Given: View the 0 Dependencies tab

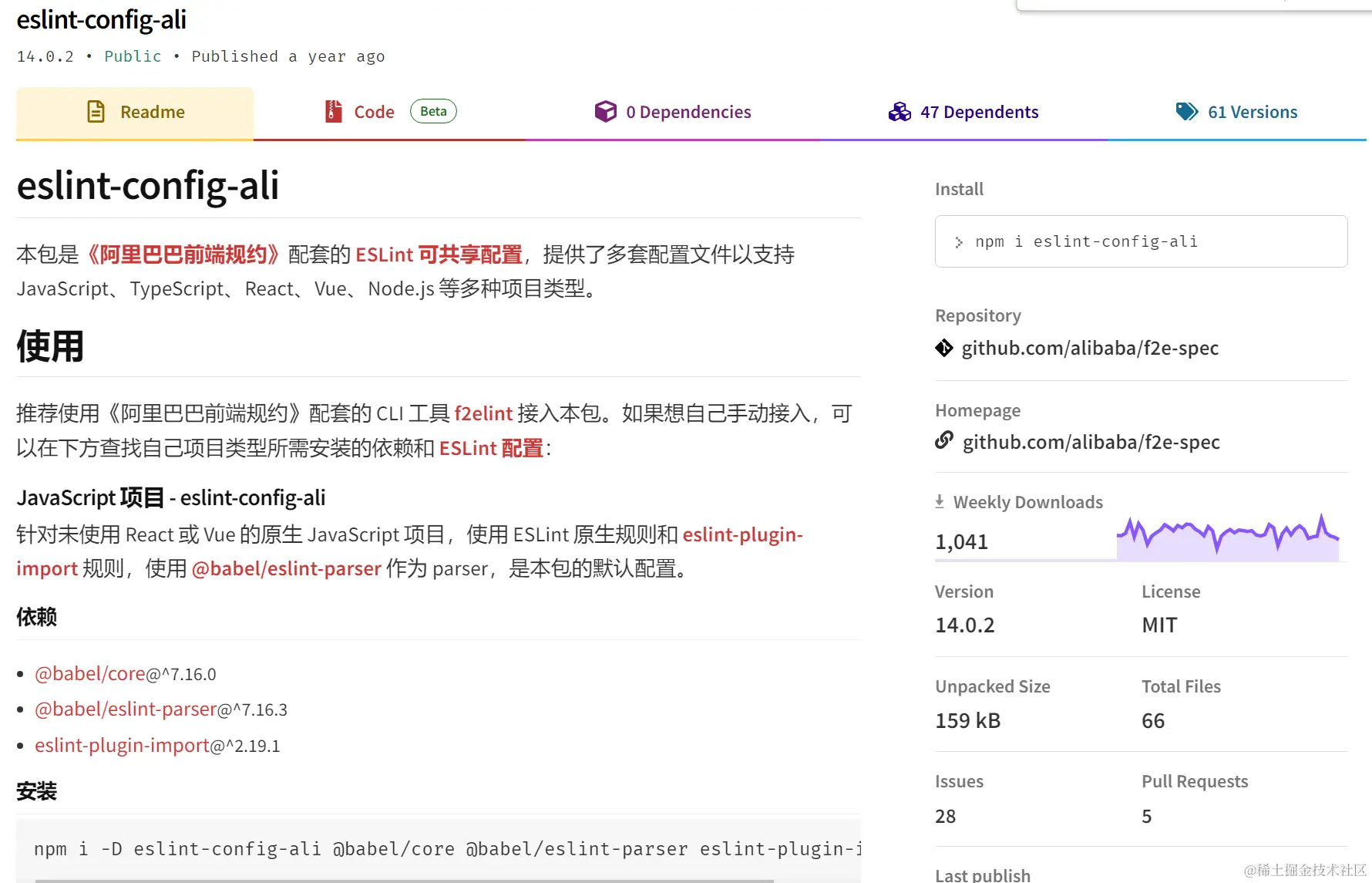Looking at the screenshot, I should [672, 113].
